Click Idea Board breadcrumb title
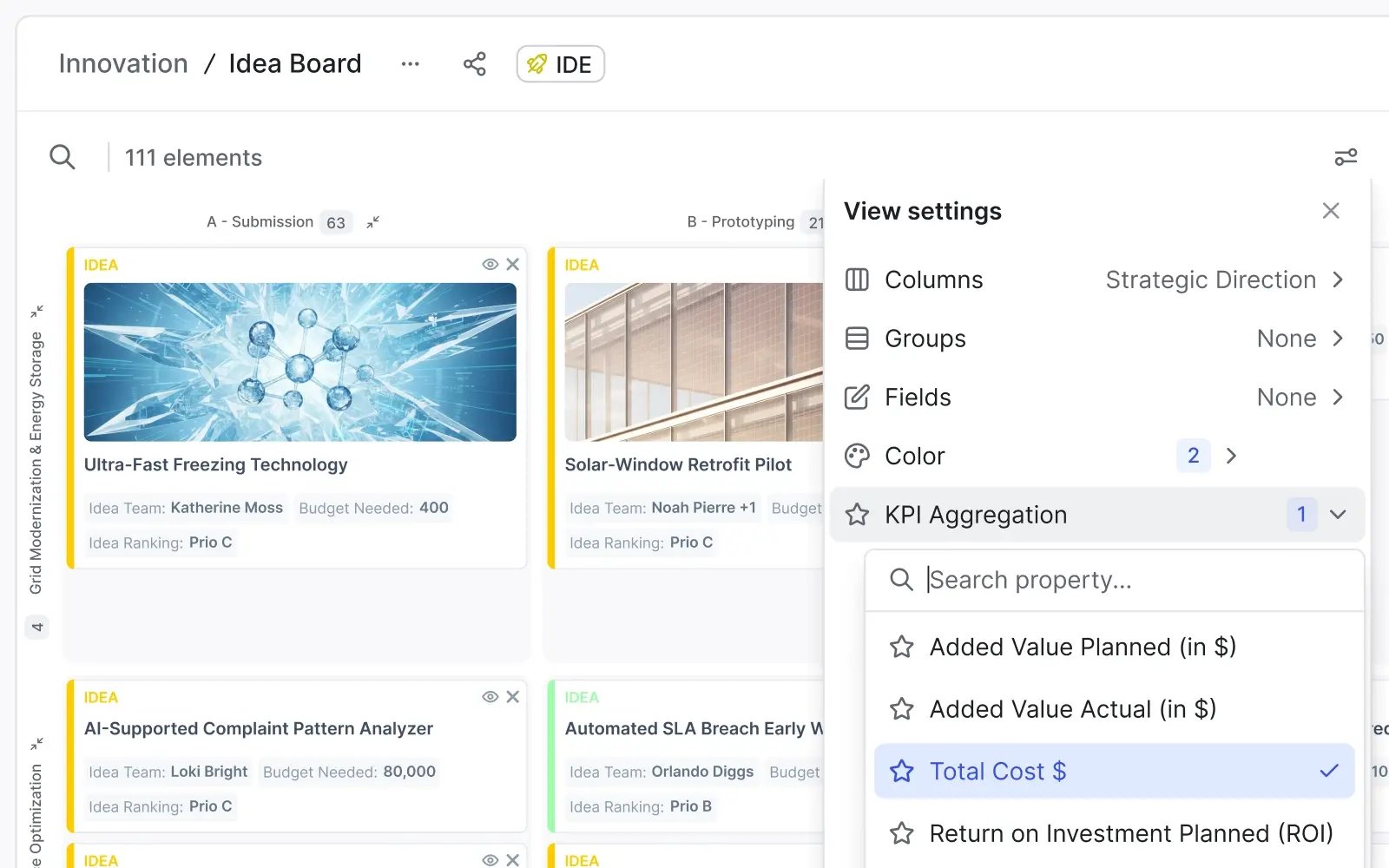1389x868 pixels. coord(295,63)
